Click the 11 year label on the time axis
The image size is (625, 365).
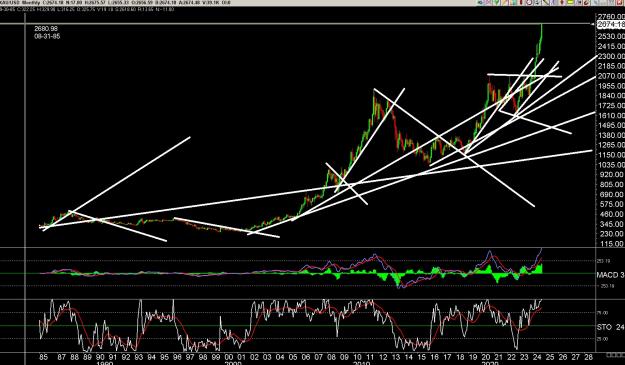point(370,357)
